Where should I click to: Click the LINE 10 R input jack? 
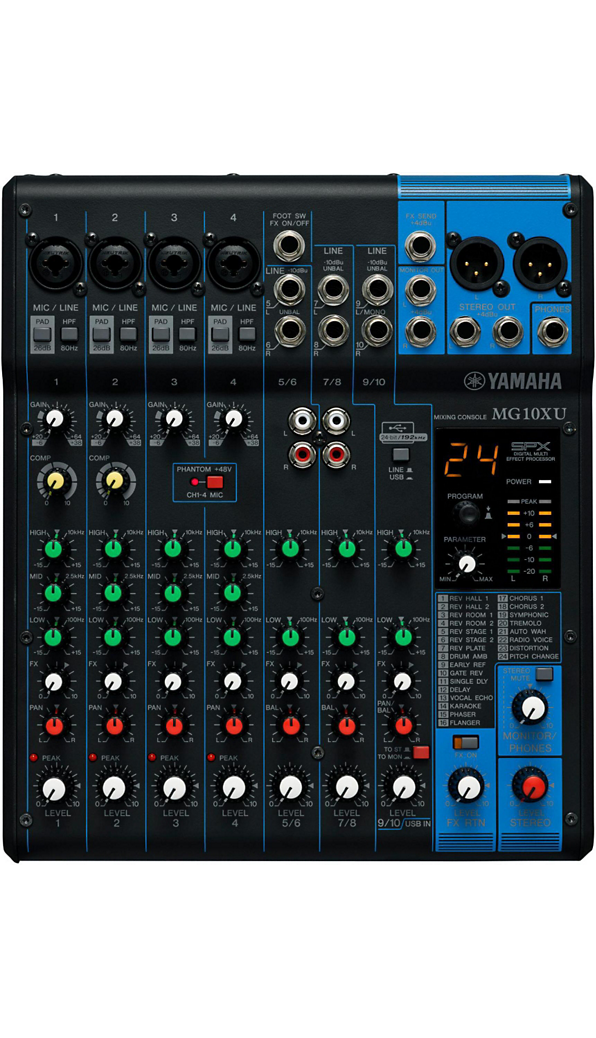377,332
